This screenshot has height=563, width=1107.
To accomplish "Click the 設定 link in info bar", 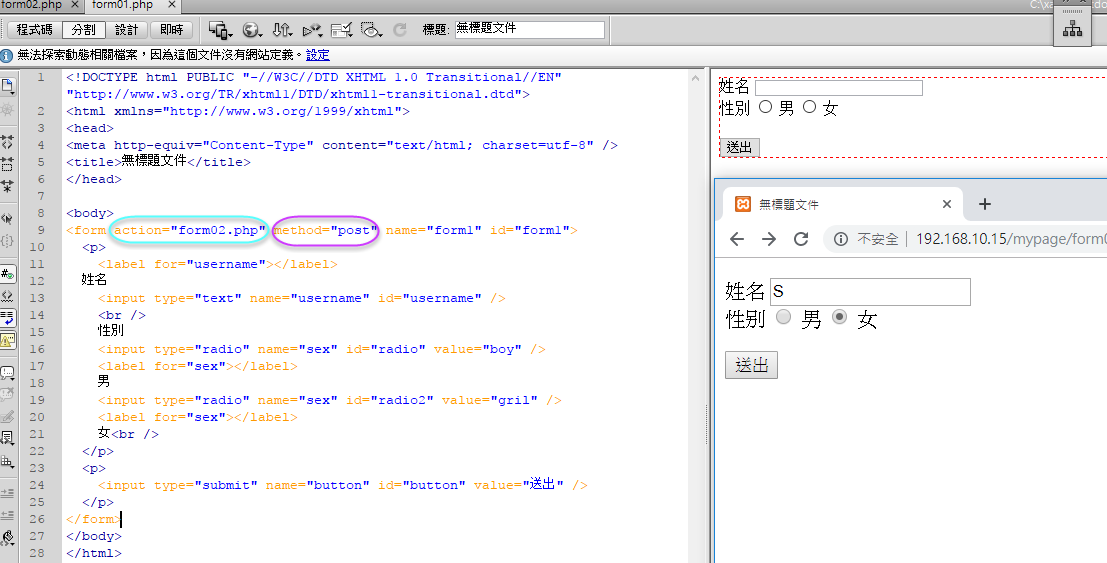I will (317, 55).
